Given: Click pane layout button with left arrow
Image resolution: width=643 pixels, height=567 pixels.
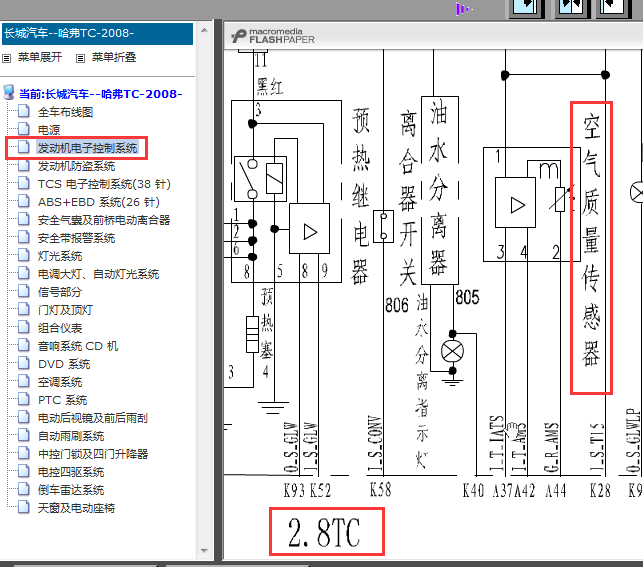Looking at the screenshot, I should (x=614, y=7).
